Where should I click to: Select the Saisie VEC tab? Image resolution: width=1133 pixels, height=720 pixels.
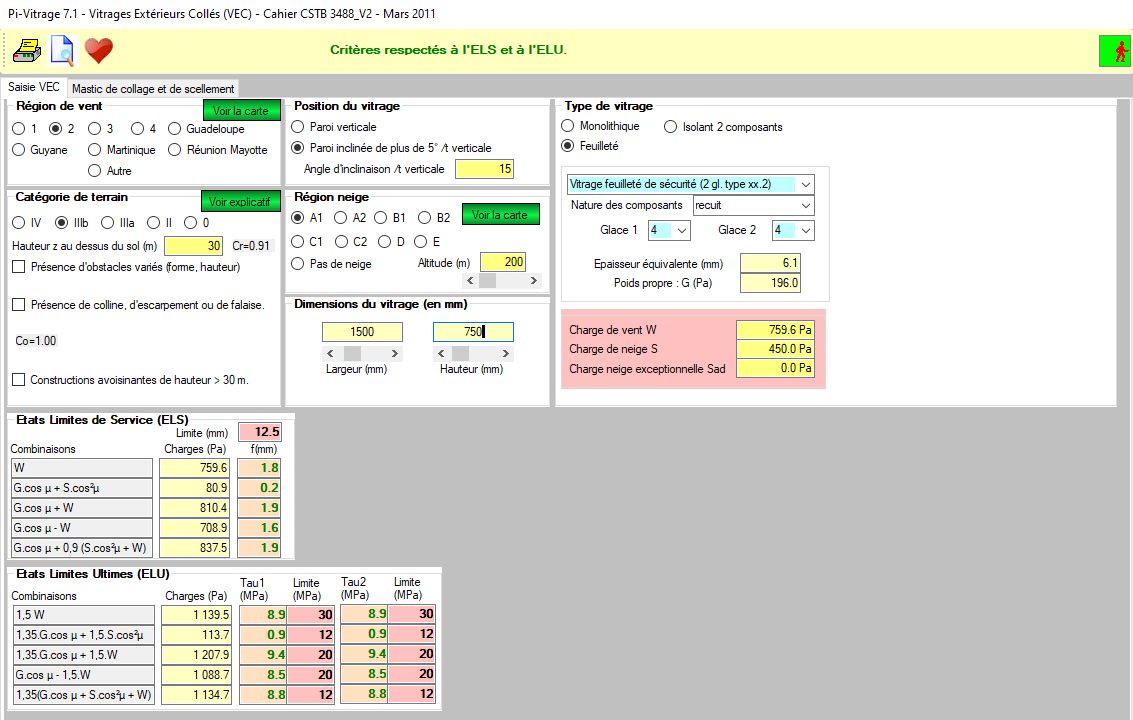coord(34,88)
